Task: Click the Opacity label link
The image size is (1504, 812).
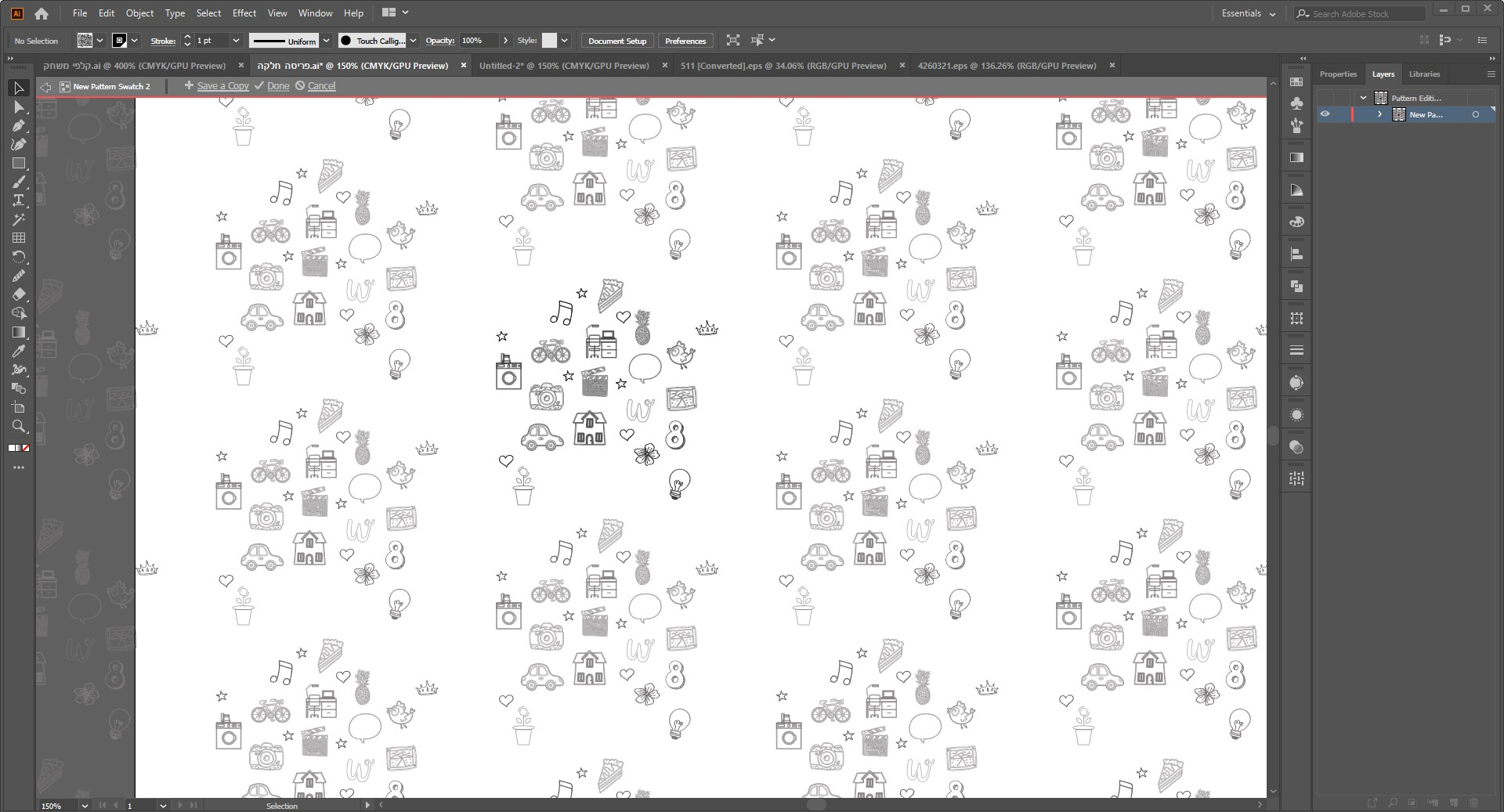Action: click(x=439, y=41)
